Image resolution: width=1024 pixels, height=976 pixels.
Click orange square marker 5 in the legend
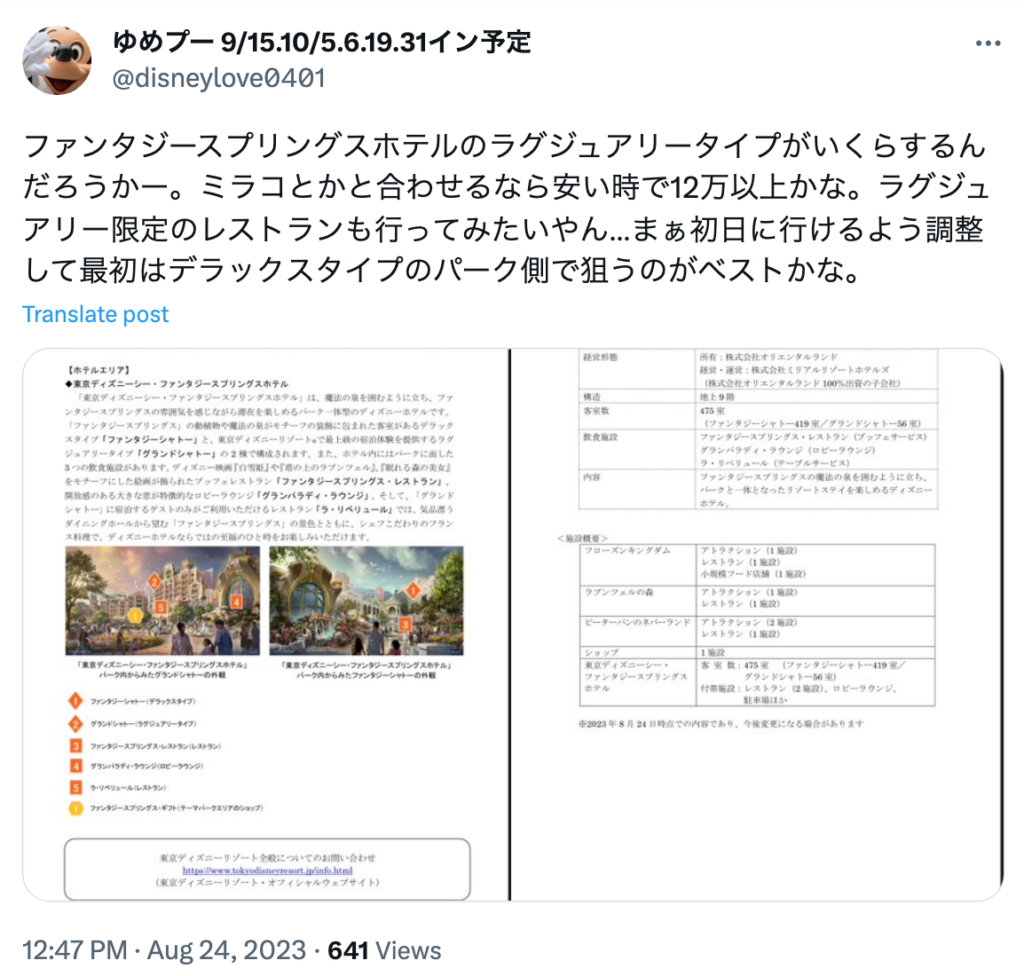pyautogui.click(x=76, y=787)
